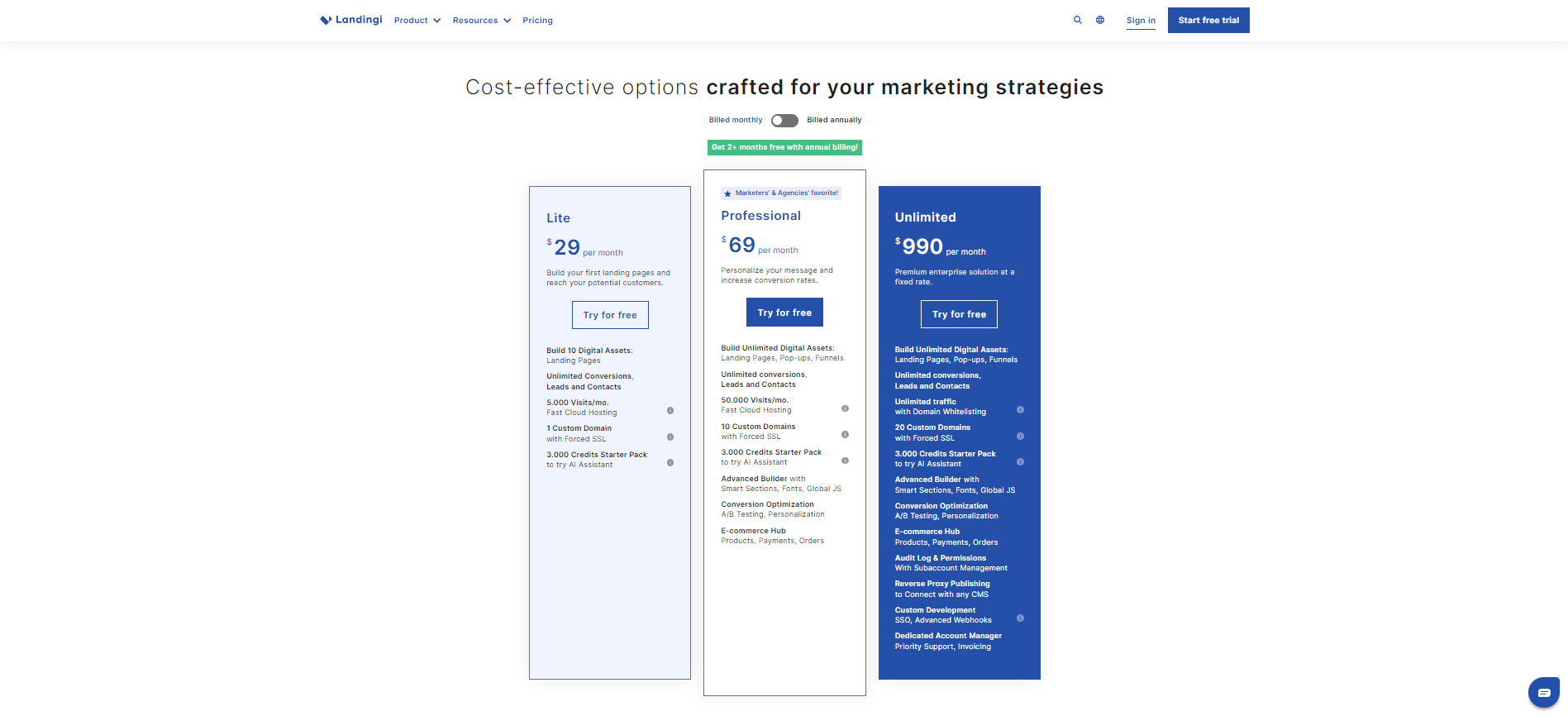Click the Marketers' & Agencies' favorite star badge
Viewport: 1568px width, 716px height.
[x=781, y=193]
